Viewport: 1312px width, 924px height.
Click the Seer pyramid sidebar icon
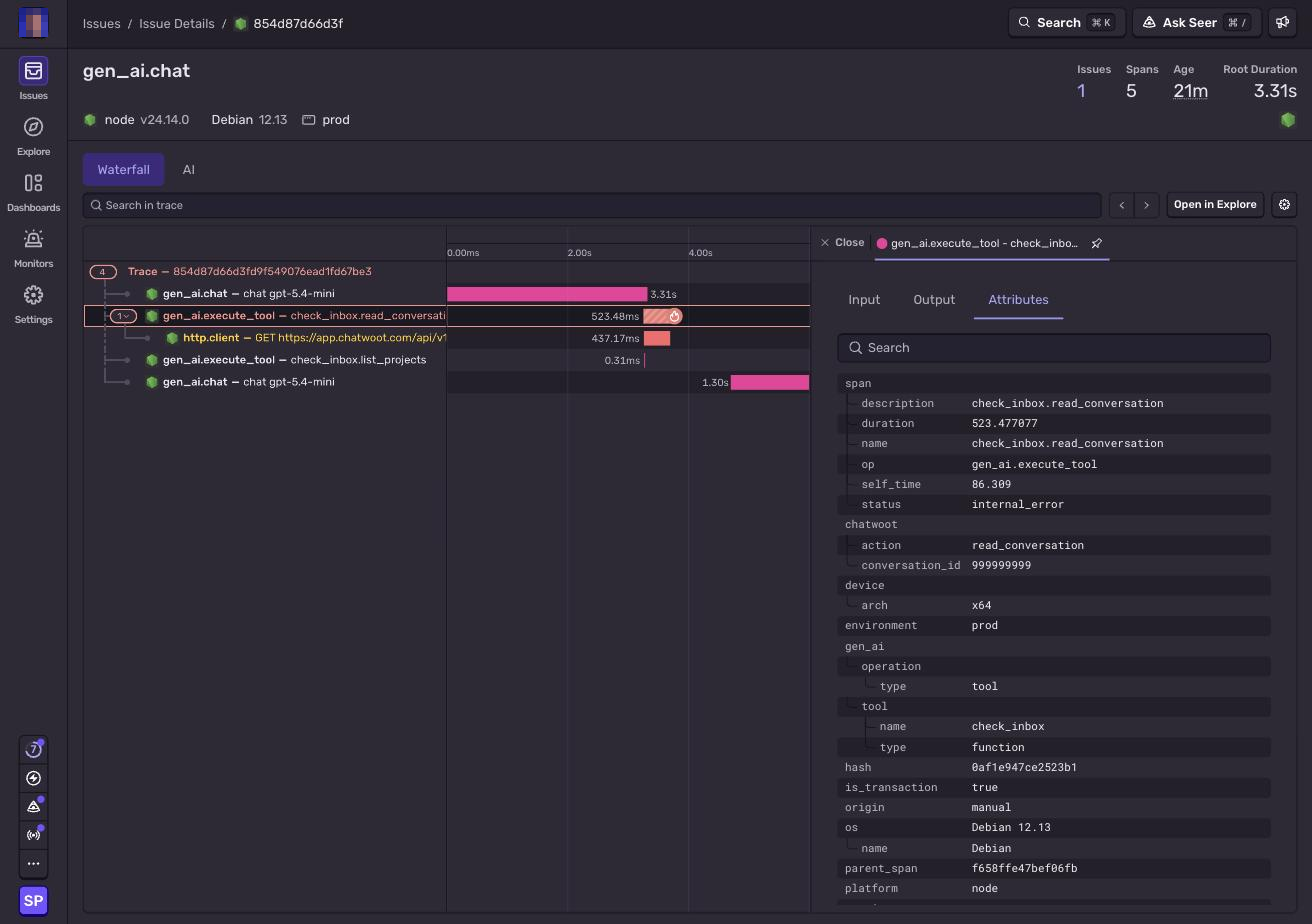click(x=33, y=806)
